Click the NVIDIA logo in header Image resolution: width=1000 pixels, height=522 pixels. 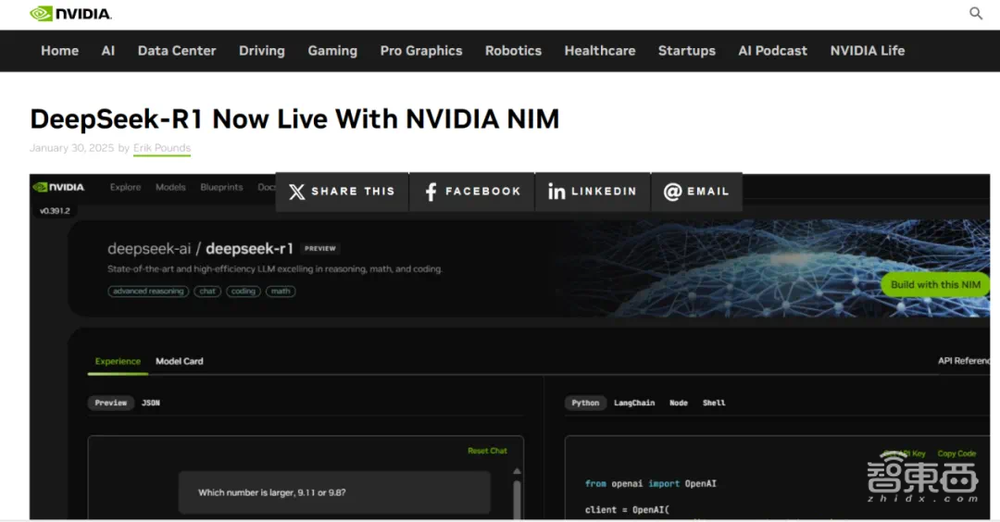(x=70, y=14)
